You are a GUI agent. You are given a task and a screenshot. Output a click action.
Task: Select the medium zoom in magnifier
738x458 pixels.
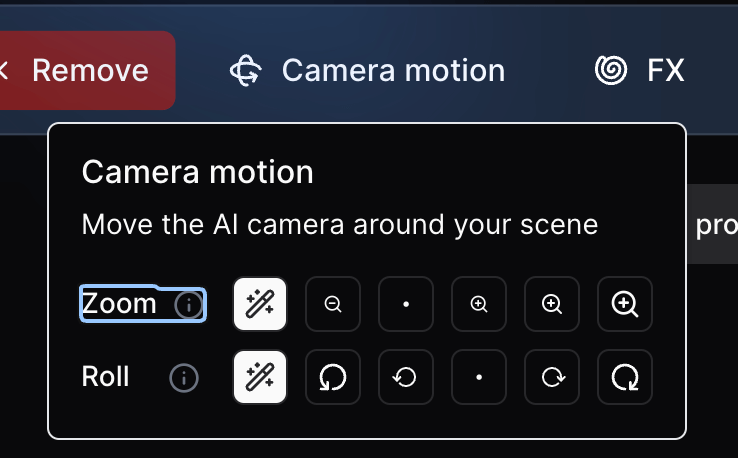click(x=552, y=304)
